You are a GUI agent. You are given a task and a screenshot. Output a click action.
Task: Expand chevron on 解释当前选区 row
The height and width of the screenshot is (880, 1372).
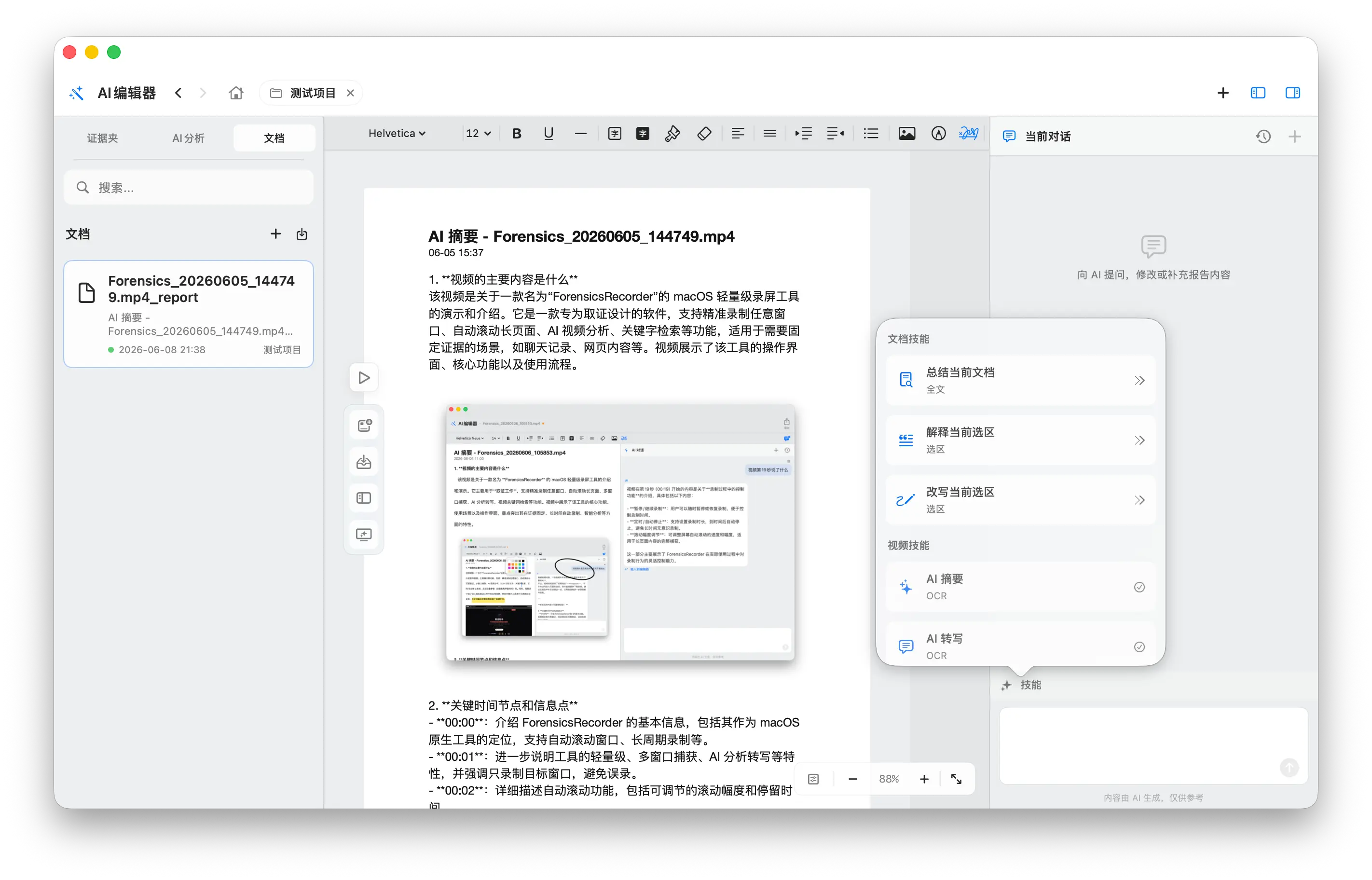pos(1139,440)
